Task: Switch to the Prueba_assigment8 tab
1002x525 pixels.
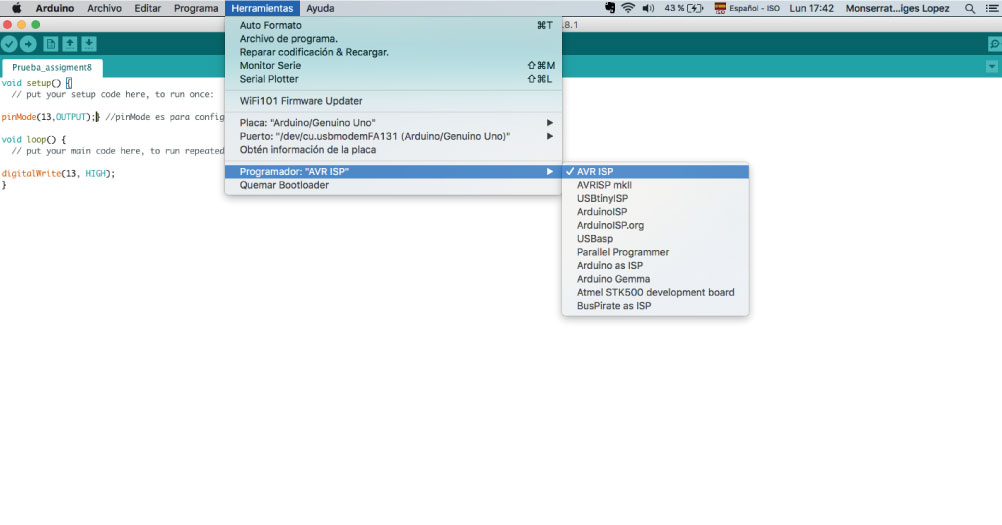Action: point(52,67)
